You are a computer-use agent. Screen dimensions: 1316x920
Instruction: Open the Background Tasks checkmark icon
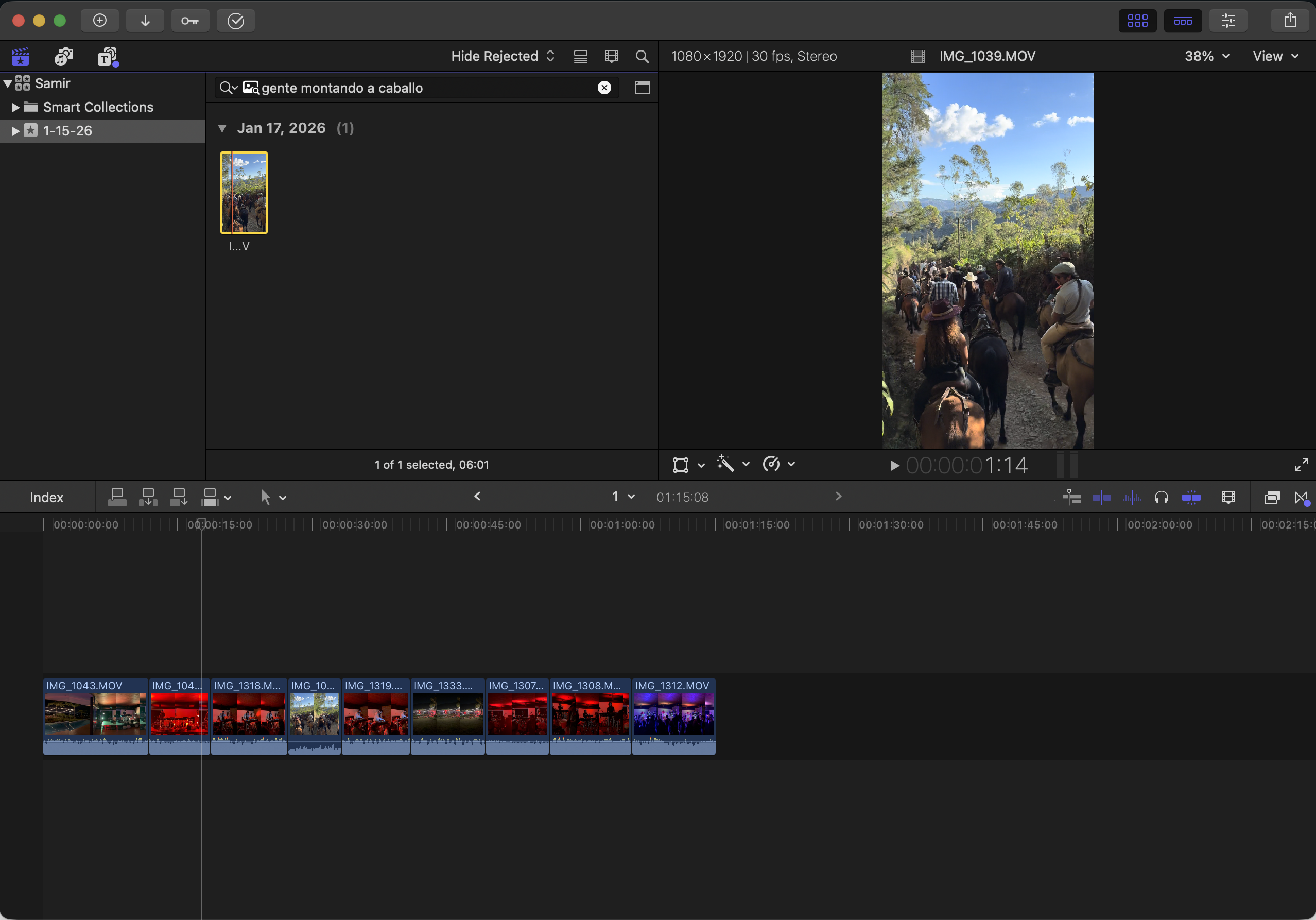click(x=236, y=21)
